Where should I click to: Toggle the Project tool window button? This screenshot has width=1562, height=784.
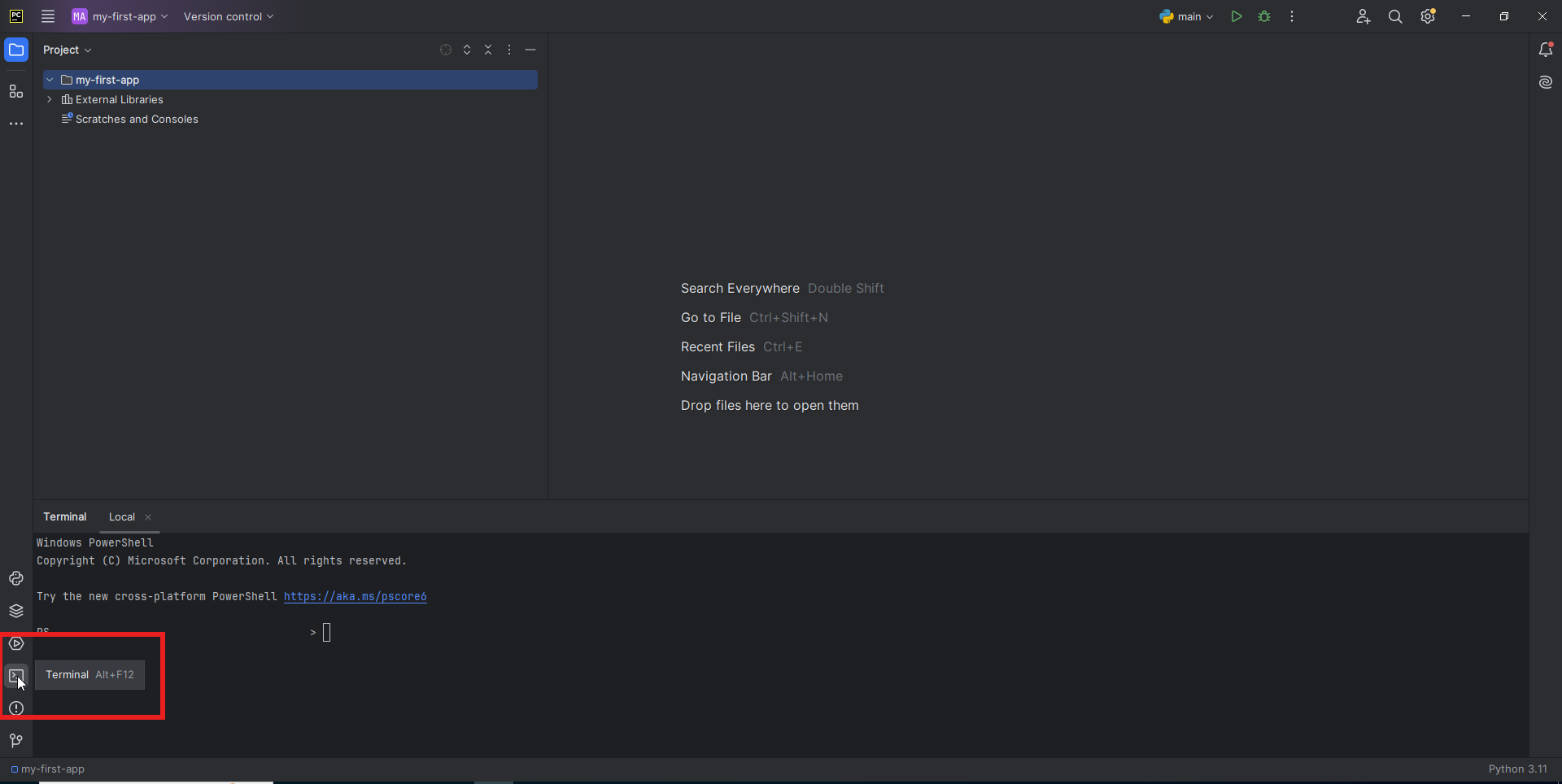(x=16, y=50)
